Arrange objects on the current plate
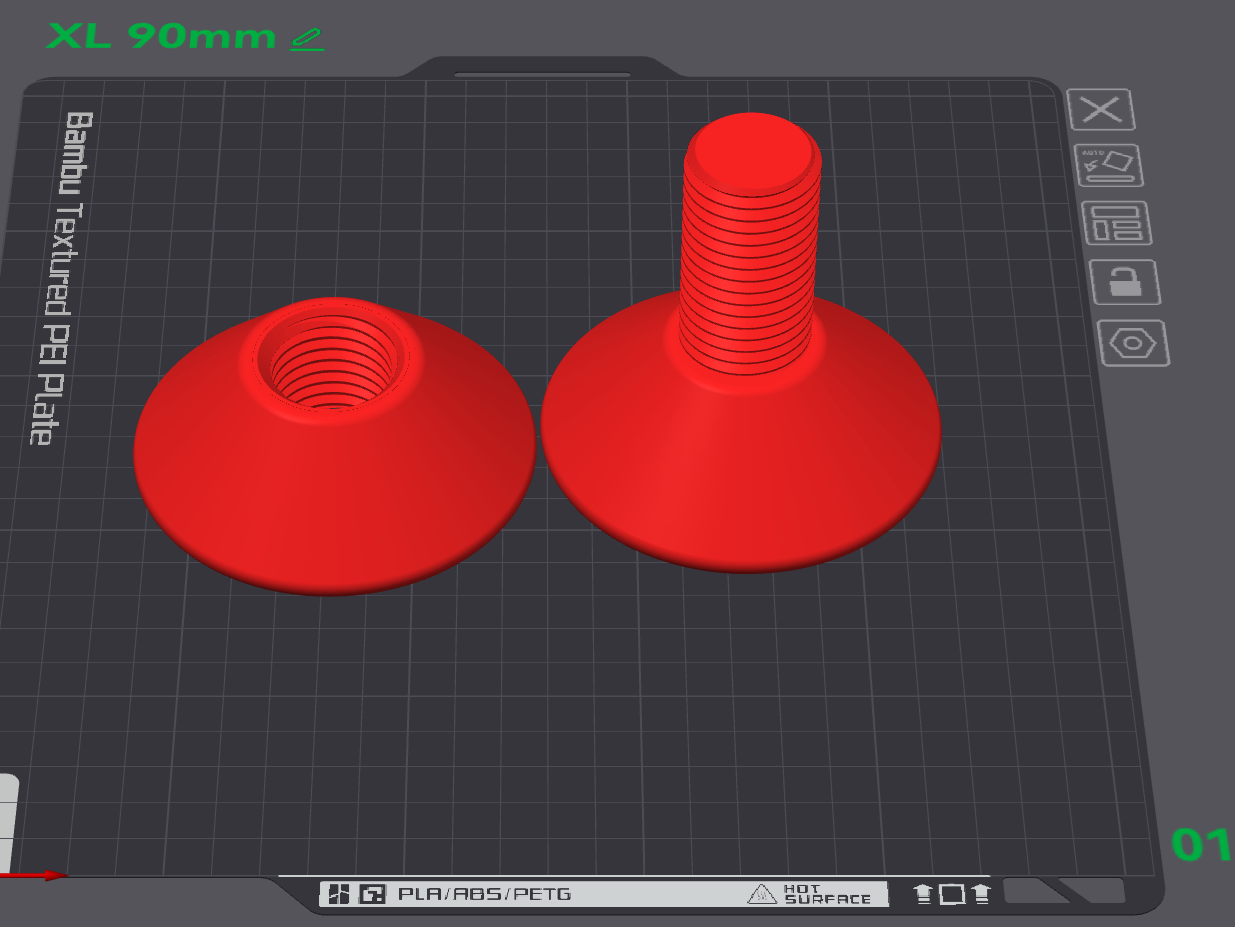Viewport: 1235px width, 927px height. (1117, 223)
